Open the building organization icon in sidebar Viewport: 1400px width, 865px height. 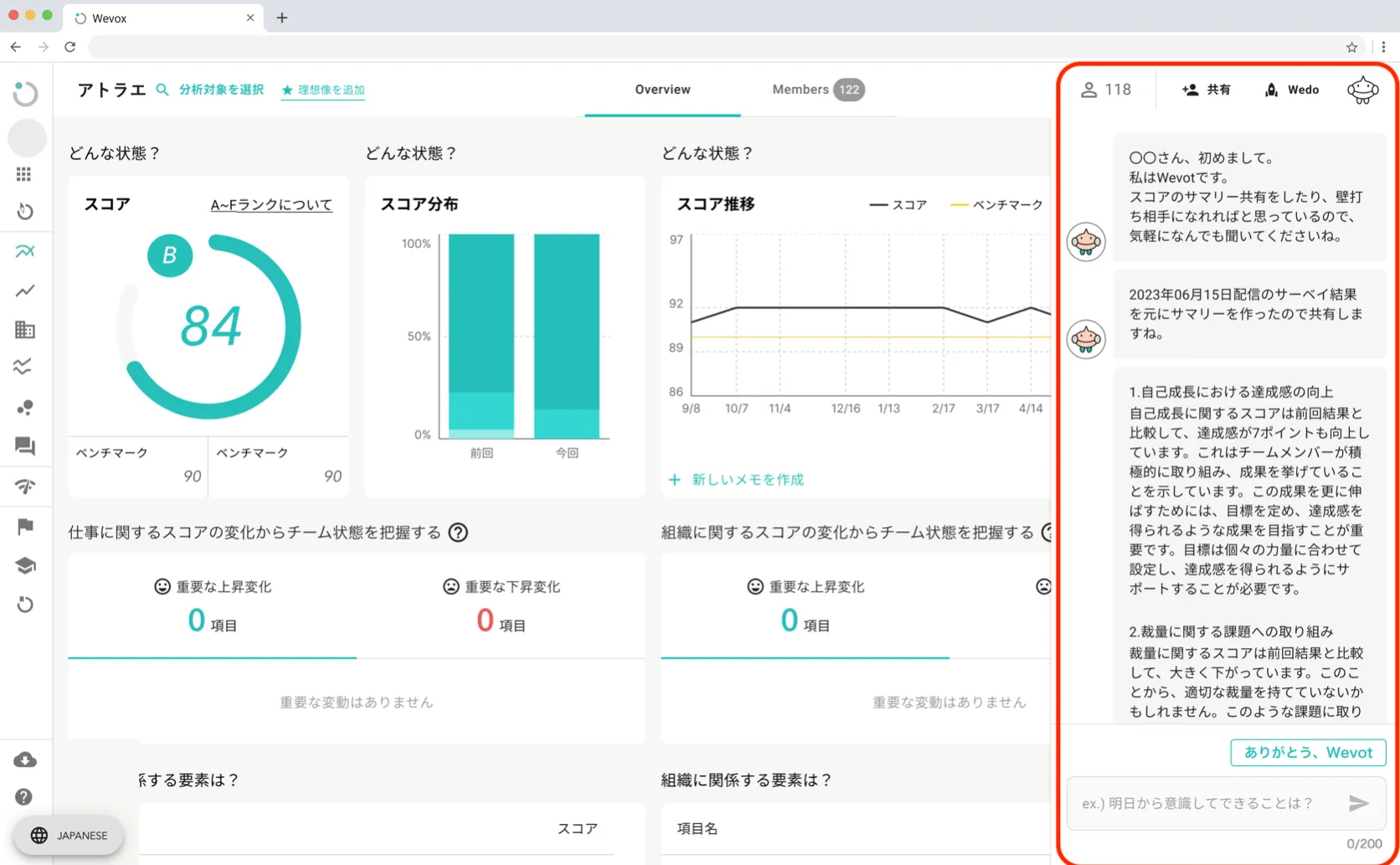pos(25,329)
